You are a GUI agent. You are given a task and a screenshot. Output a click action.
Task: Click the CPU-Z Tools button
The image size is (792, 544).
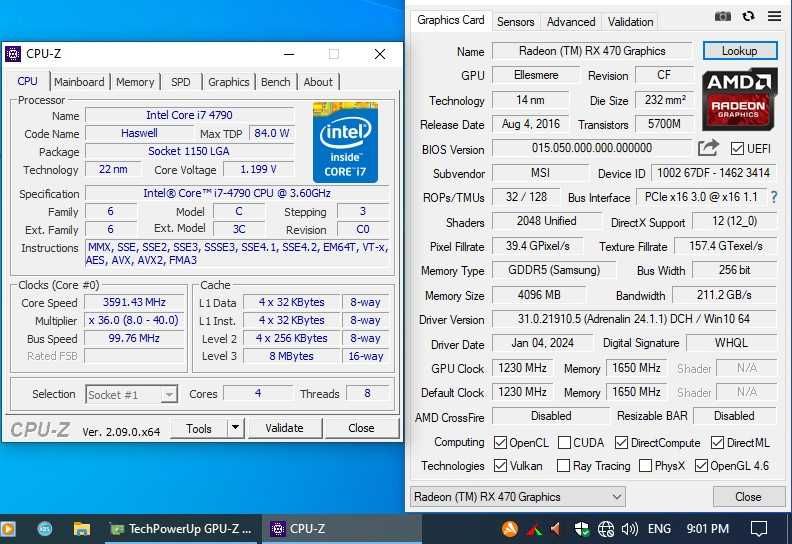pos(199,428)
